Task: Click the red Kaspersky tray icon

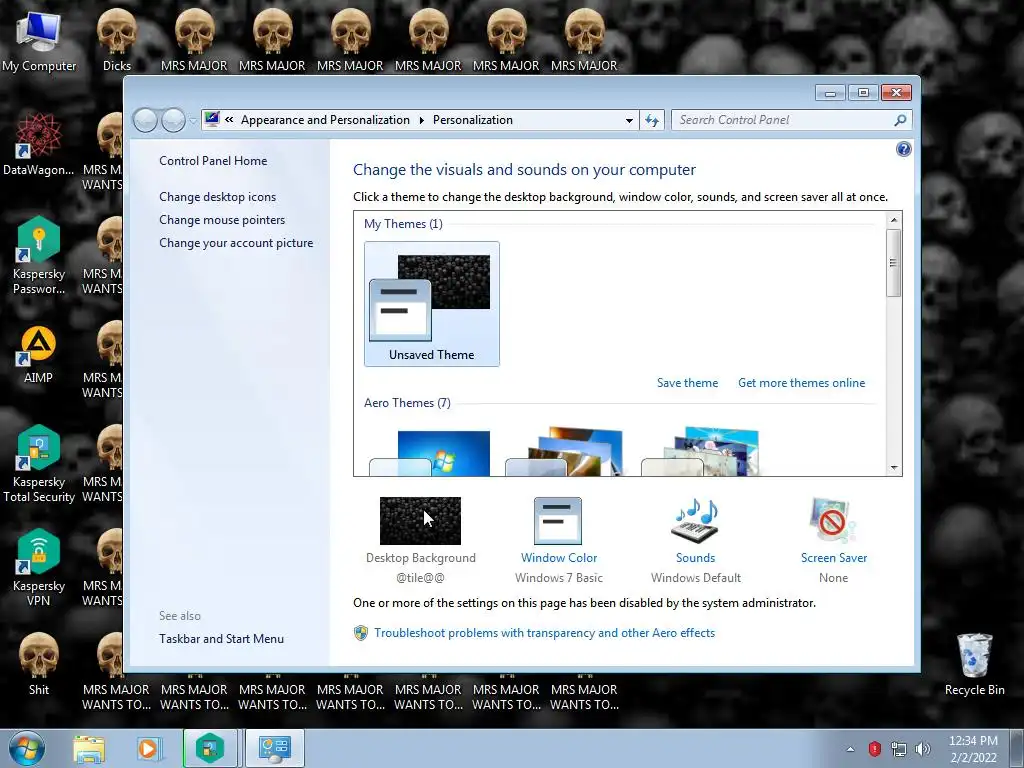Action: point(875,749)
